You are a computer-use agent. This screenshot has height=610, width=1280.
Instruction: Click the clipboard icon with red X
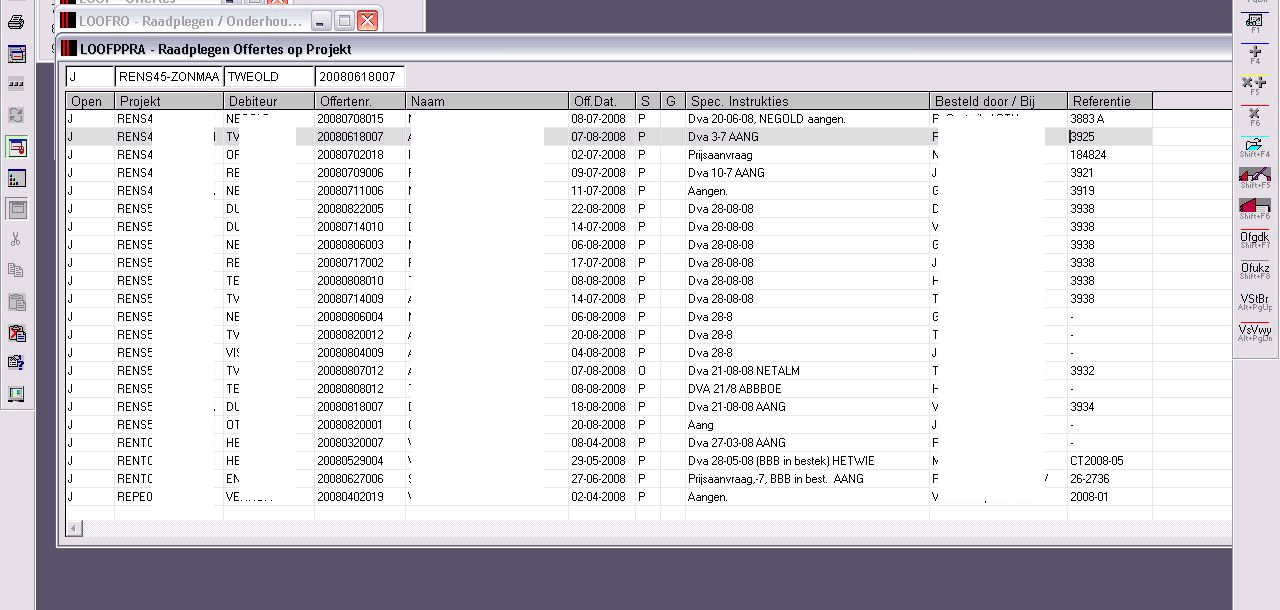(x=16, y=333)
